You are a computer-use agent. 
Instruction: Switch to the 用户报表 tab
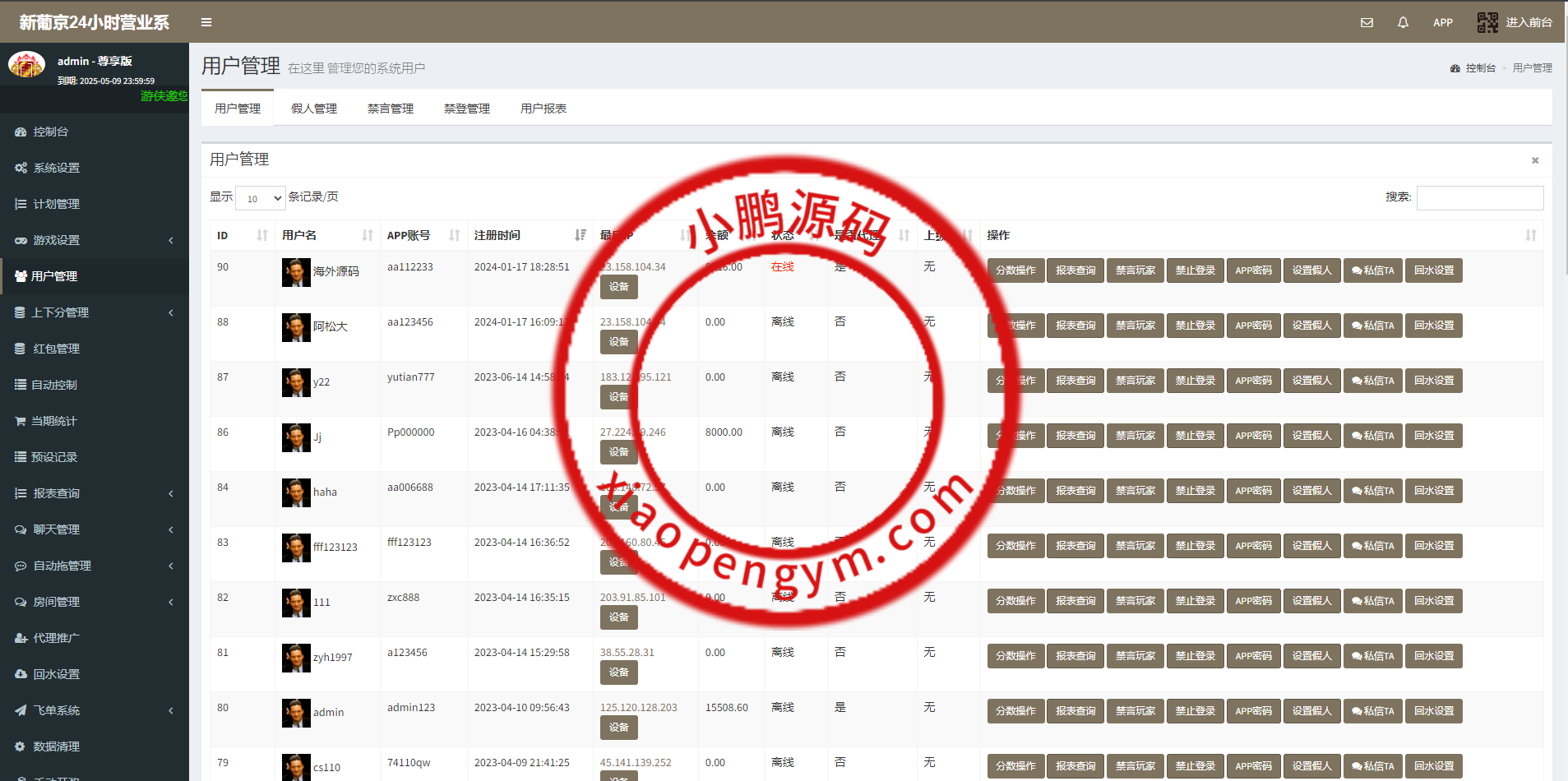(x=543, y=109)
